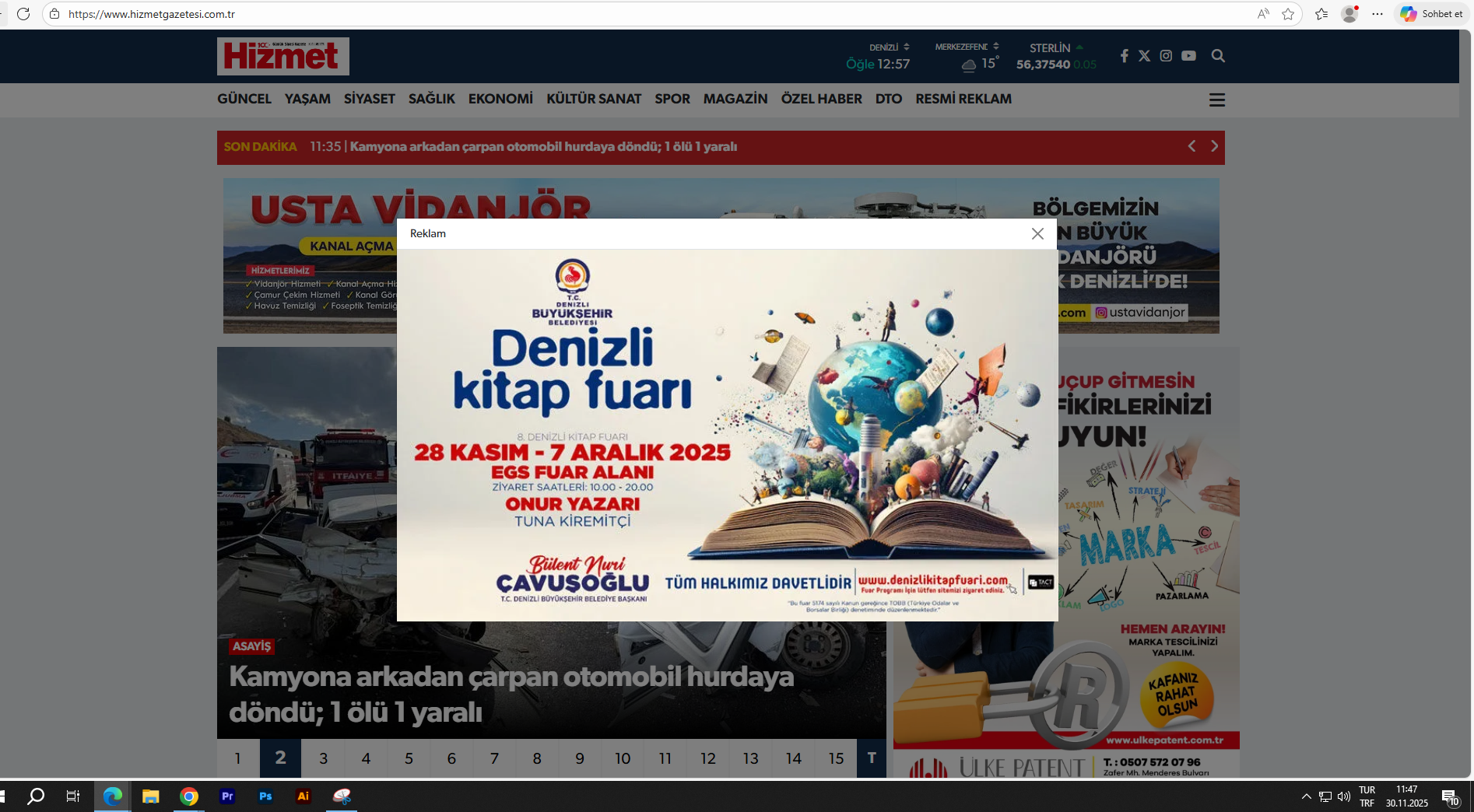The image size is (1474, 812).
Task: Open the X (Twitter) social icon
Action: coord(1144,56)
